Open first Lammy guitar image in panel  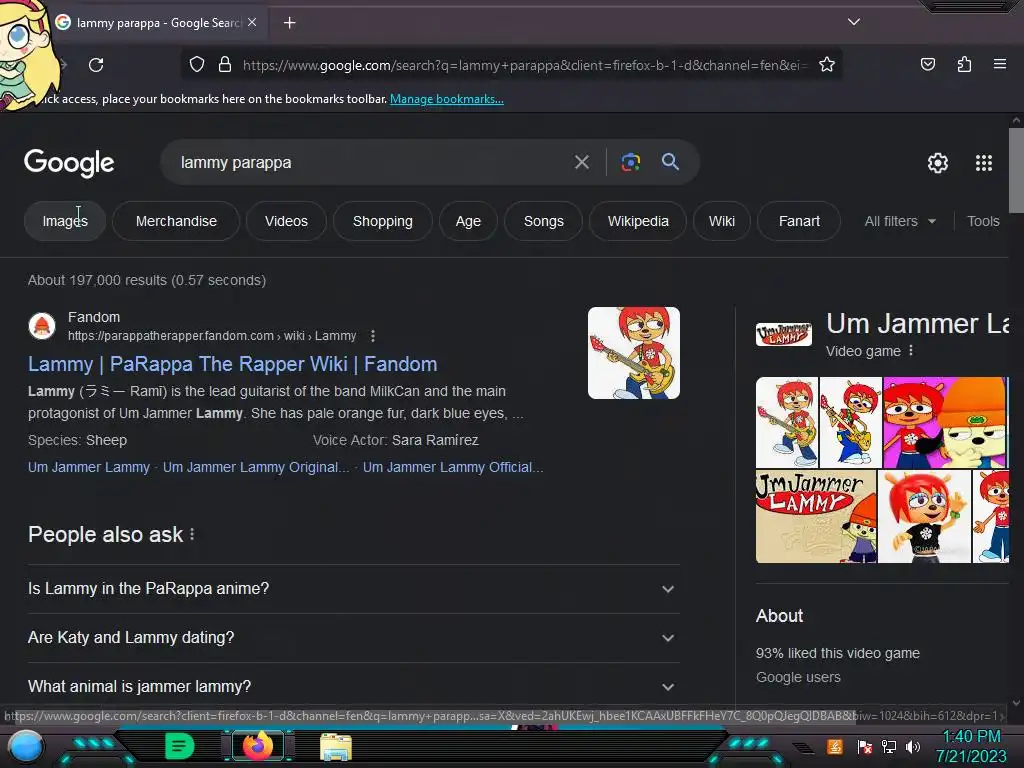click(x=786, y=422)
